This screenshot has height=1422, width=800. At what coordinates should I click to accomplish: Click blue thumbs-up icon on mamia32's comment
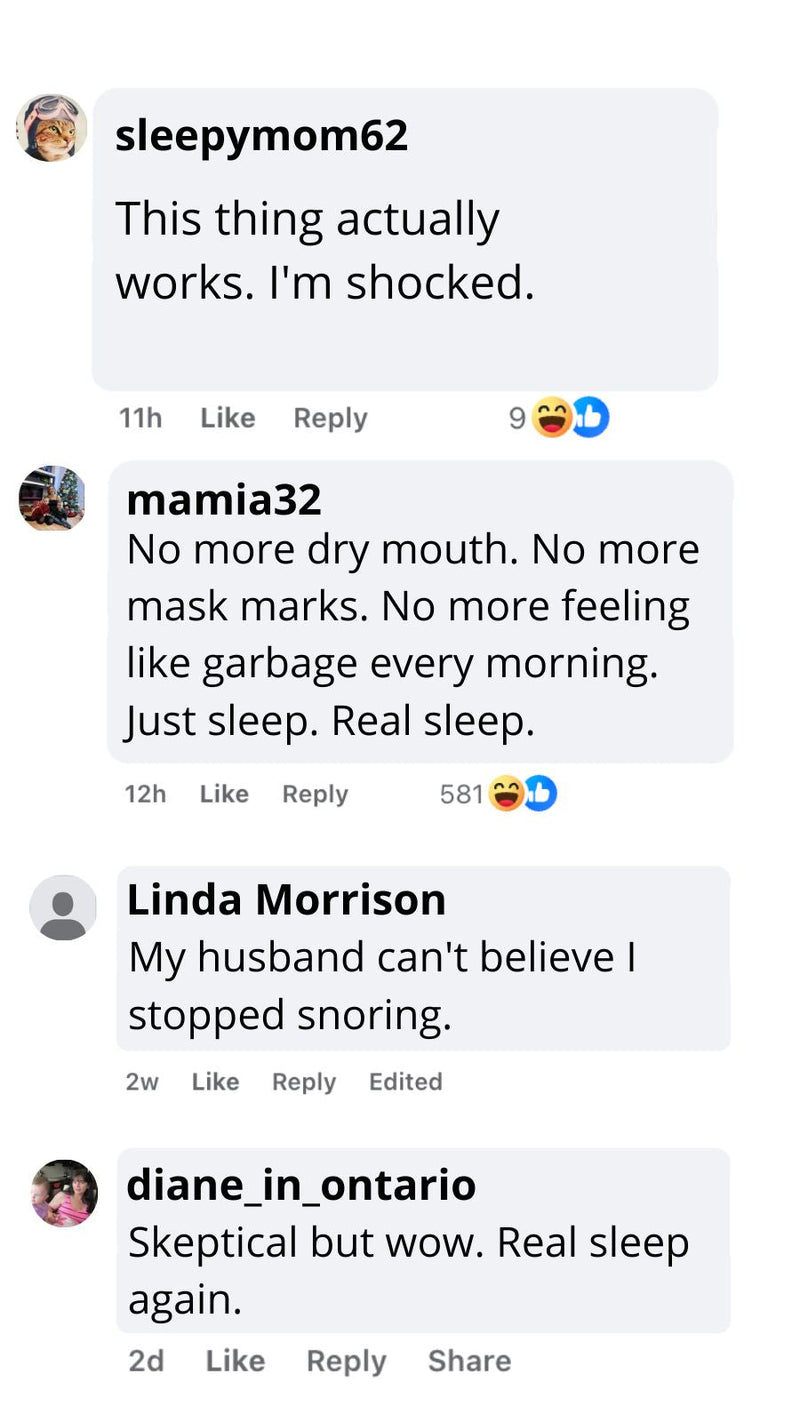[540, 794]
